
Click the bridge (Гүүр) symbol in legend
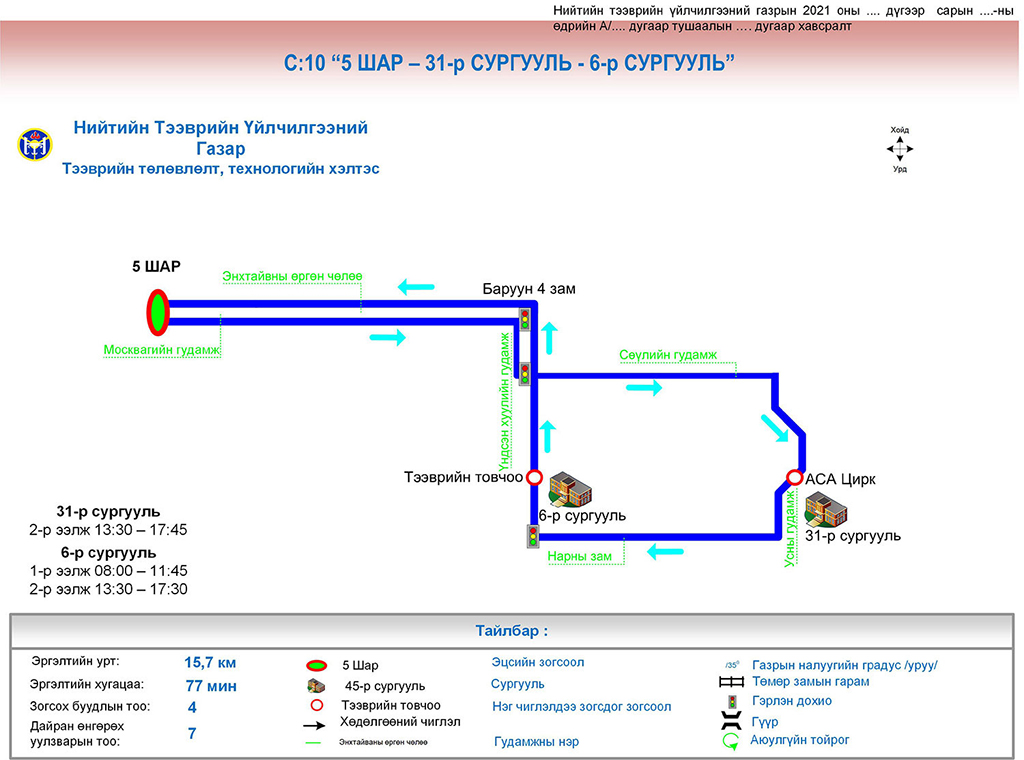click(x=731, y=721)
